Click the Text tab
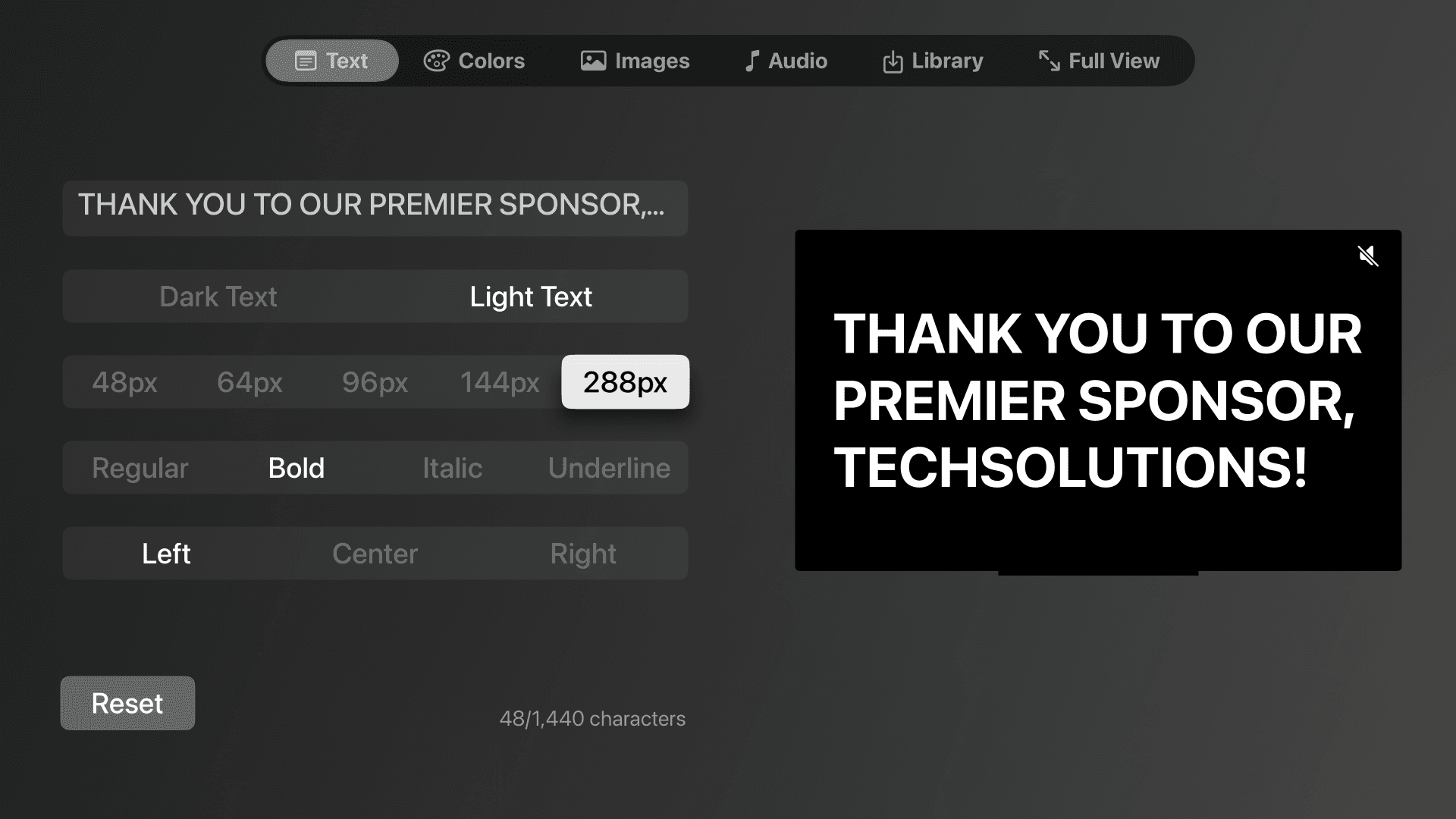 tap(332, 61)
